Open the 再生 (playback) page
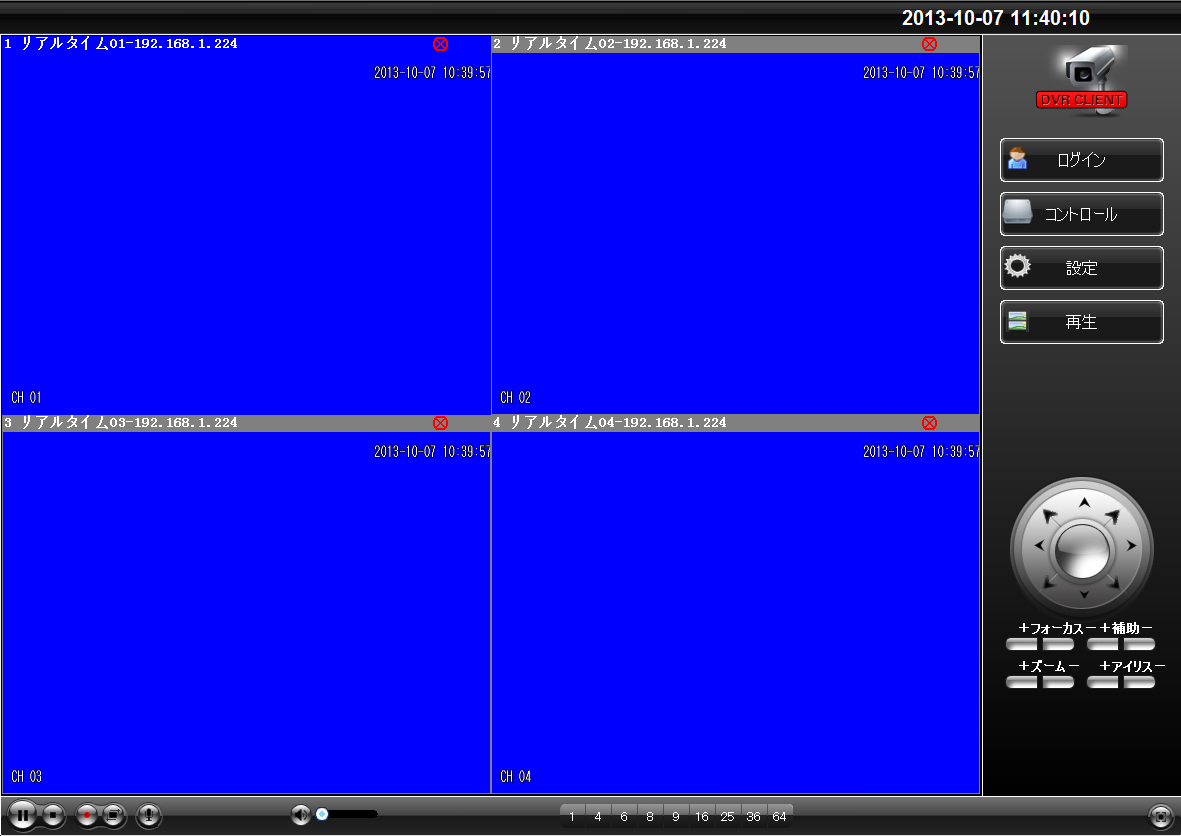Viewport: 1181px width, 836px height. (1082, 322)
